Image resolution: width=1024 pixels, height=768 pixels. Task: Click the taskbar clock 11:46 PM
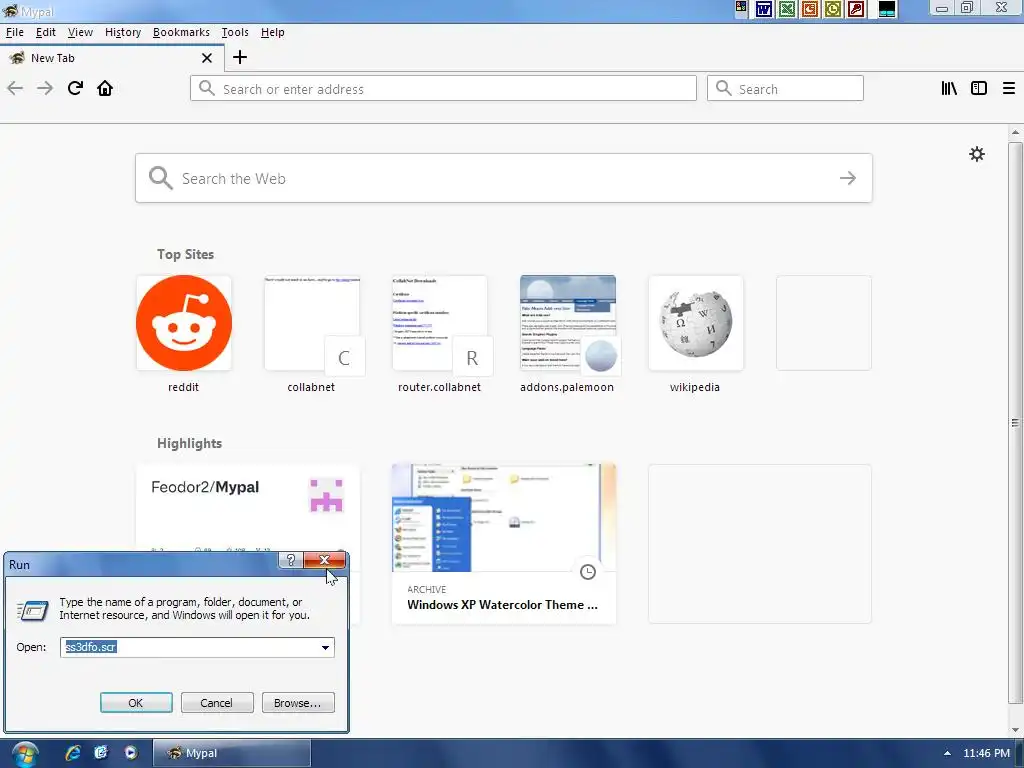[x=986, y=753]
